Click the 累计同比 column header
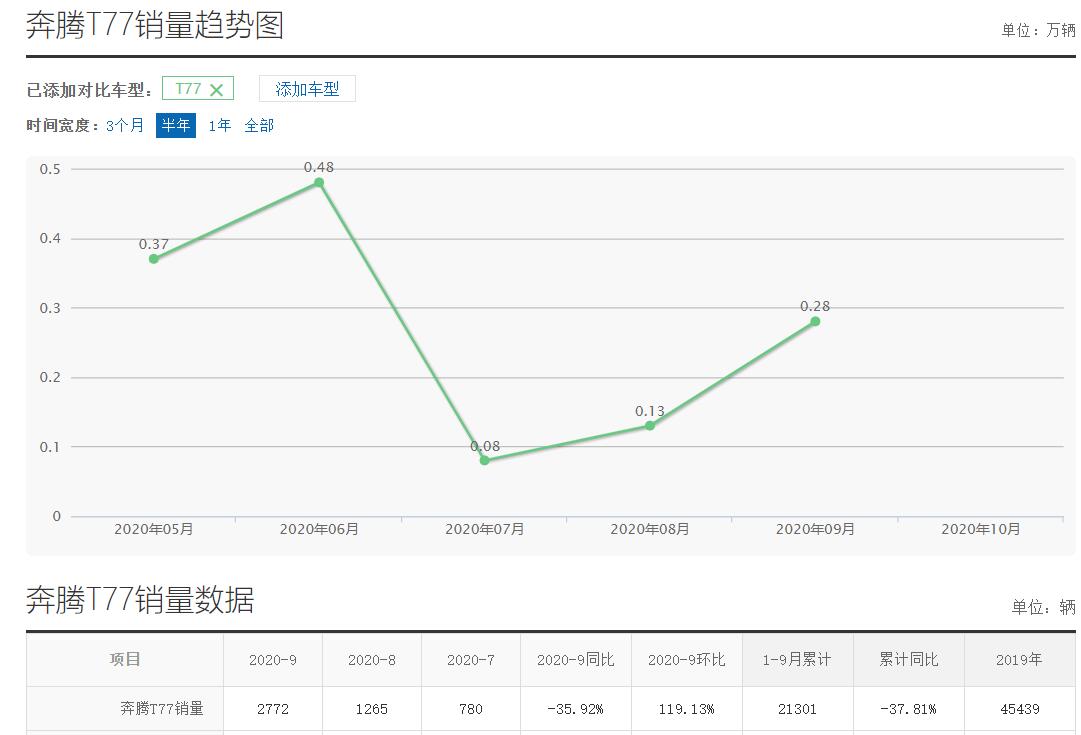Viewport: 1081px width, 735px height. [909, 660]
